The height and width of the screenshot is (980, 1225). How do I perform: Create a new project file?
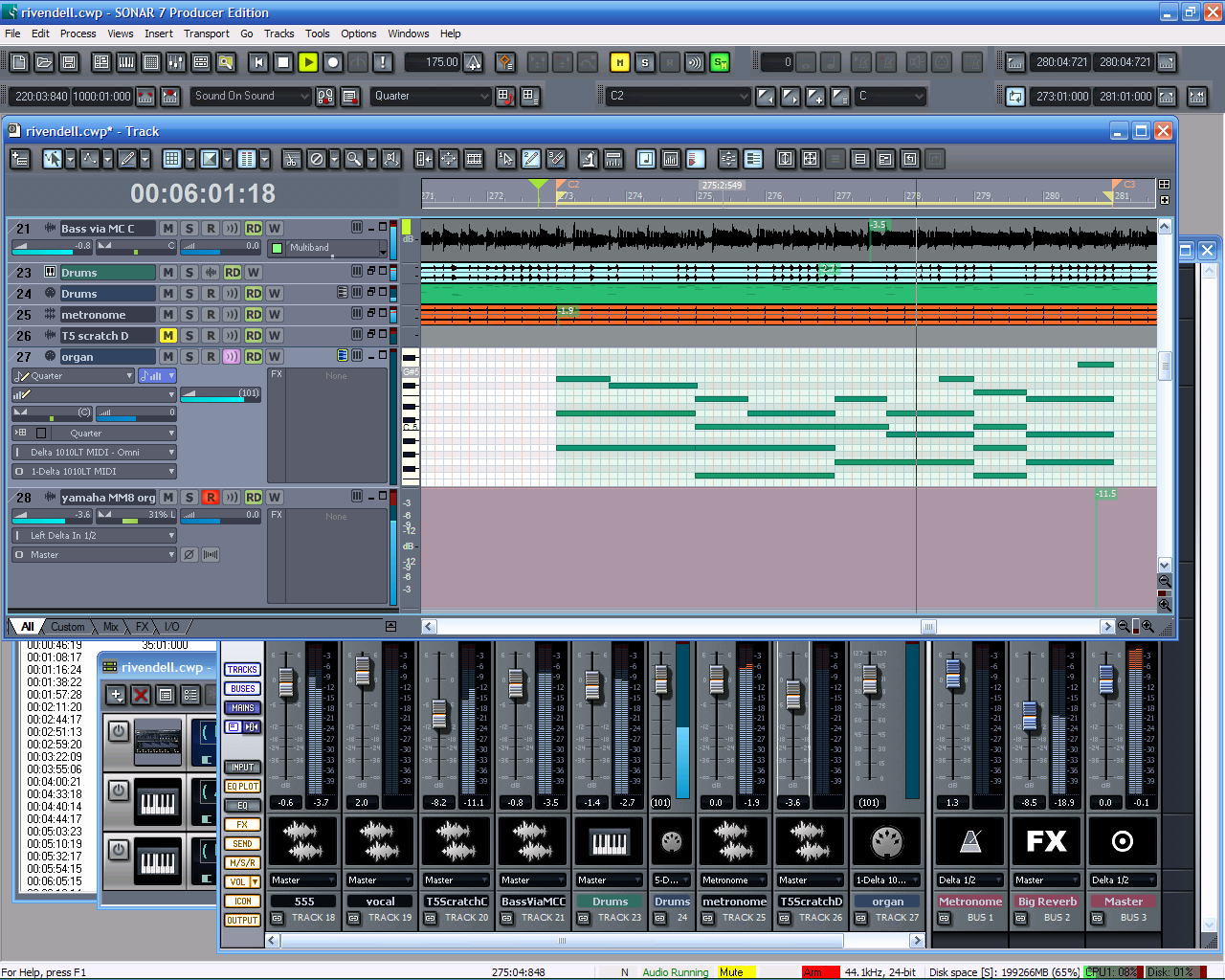tap(19, 62)
